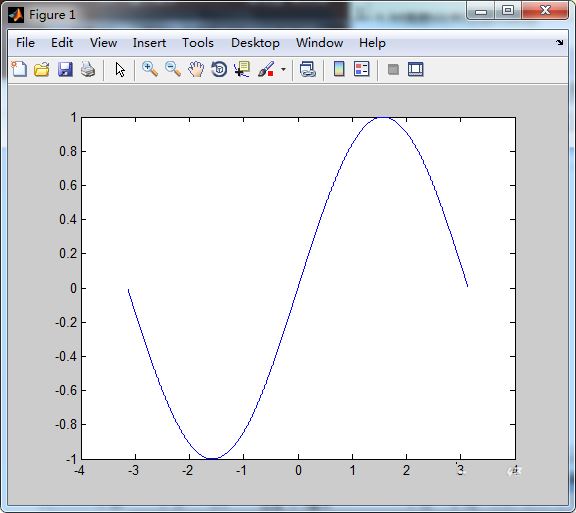Activate the Zoom Out magnifier tool

(173, 69)
